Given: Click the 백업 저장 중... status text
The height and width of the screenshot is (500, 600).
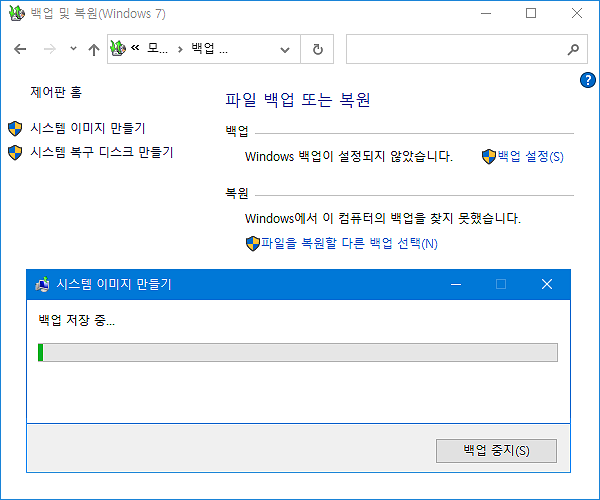Looking at the screenshot, I should pyautogui.click(x=76, y=320).
